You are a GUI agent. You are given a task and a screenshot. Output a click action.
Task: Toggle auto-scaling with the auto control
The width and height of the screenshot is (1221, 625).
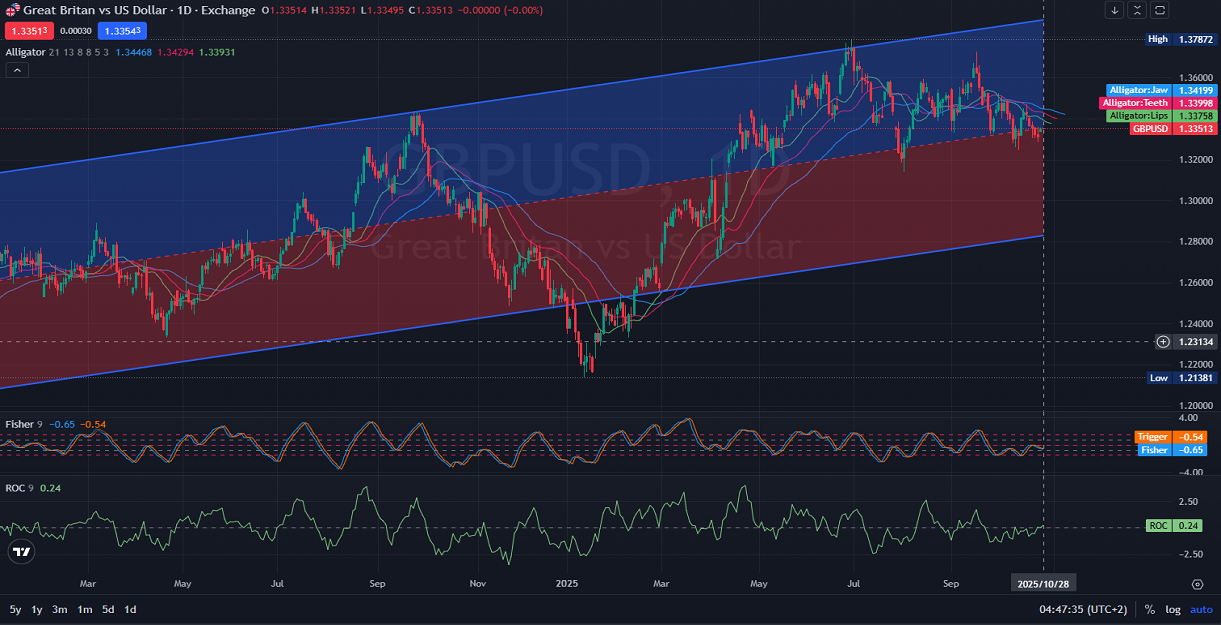click(1199, 608)
